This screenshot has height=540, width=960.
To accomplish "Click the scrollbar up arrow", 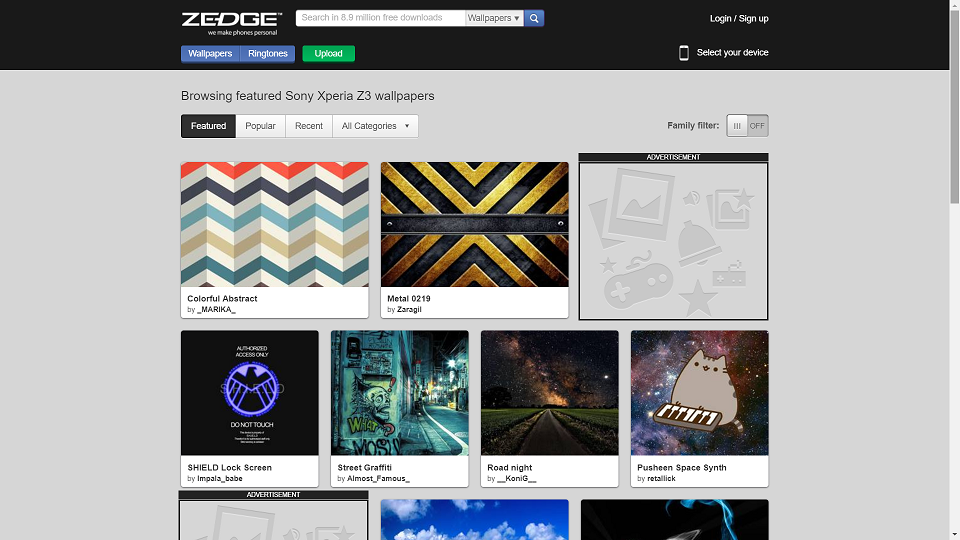I will (954, 5).
